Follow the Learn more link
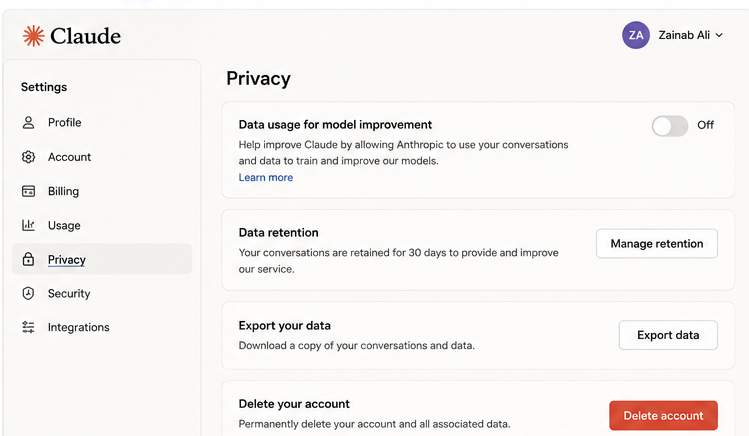The height and width of the screenshot is (436, 749). click(x=266, y=178)
